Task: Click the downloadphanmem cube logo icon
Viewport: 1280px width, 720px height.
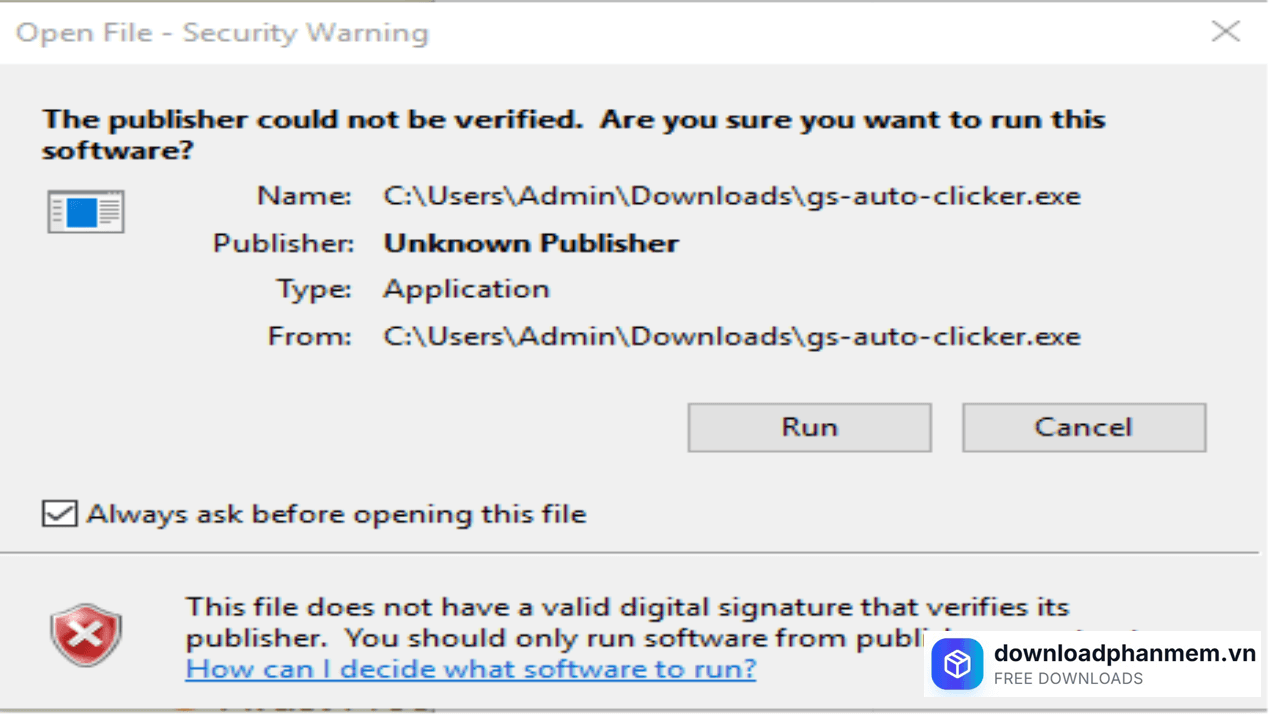Action: (957, 664)
